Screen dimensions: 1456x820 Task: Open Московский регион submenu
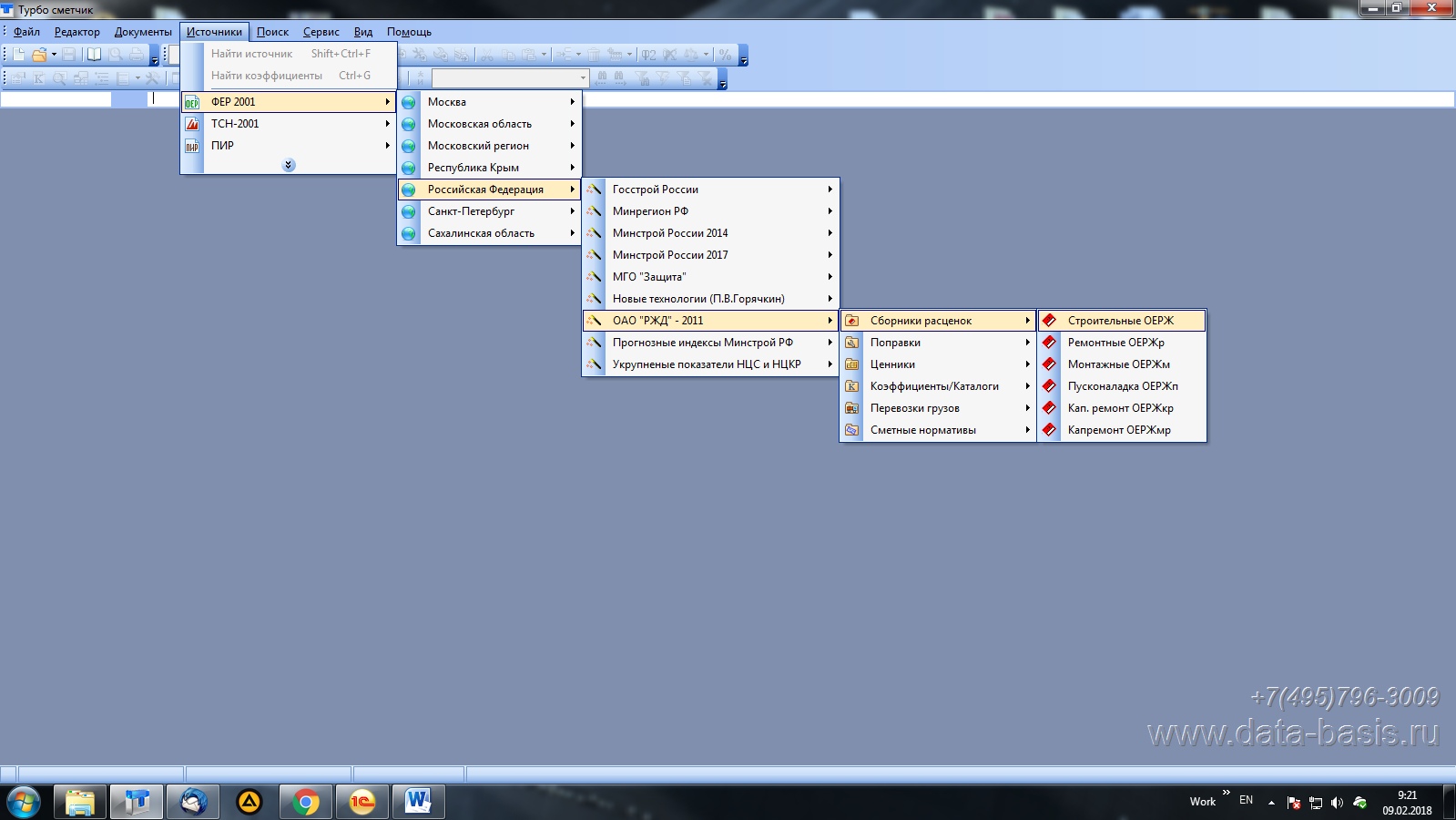click(x=489, y=146)
